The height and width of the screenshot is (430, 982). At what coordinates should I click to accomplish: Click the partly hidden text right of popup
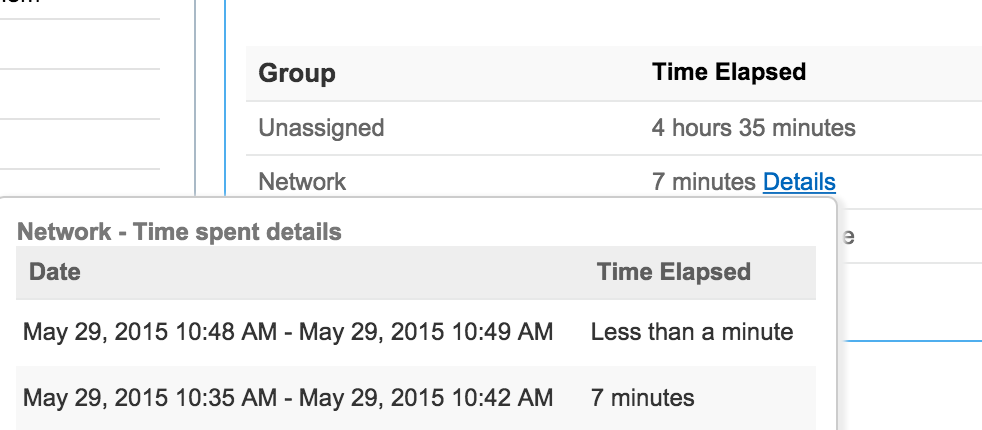coord(846,237)
